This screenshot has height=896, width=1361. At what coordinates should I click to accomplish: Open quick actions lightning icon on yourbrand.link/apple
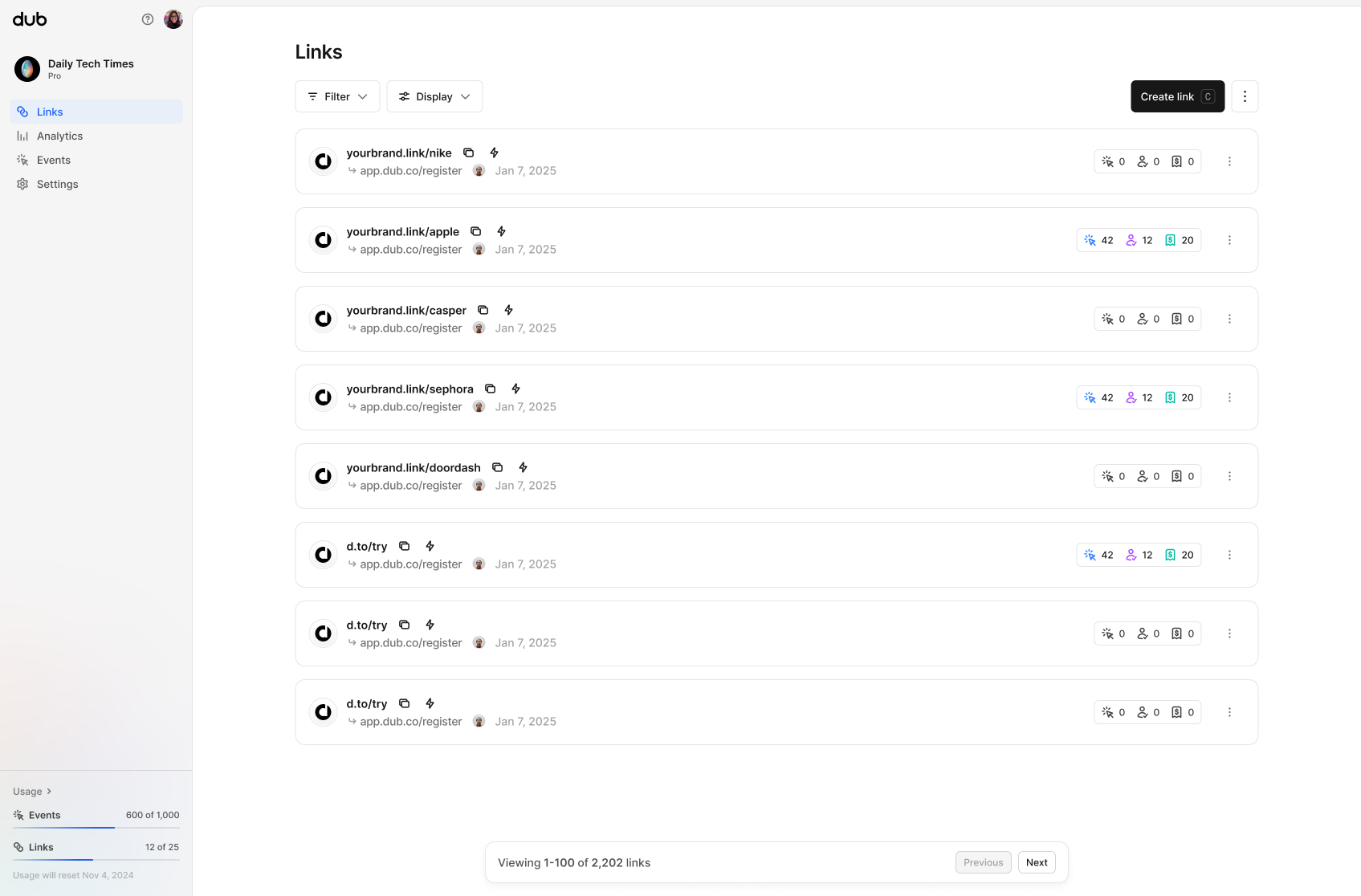coord(501,231)
